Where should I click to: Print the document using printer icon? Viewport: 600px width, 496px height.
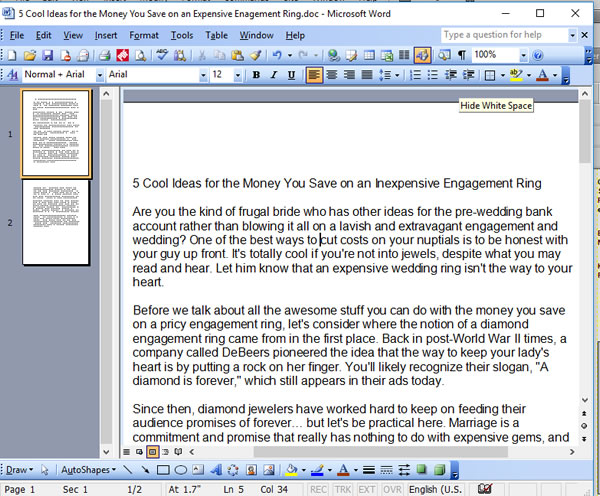coord(104,55)
